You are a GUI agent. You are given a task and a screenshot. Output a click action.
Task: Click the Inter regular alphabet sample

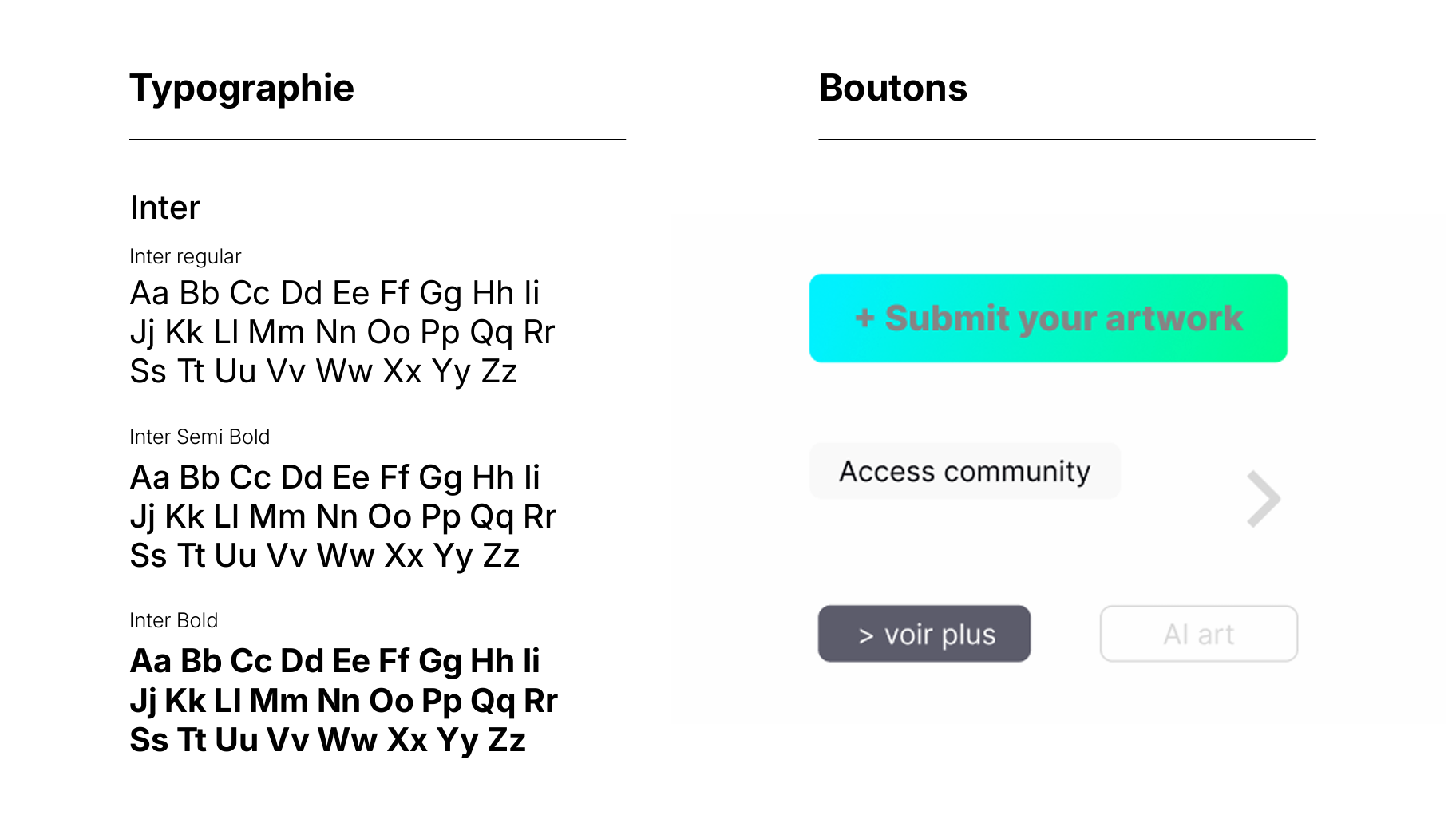pos(343,332)
